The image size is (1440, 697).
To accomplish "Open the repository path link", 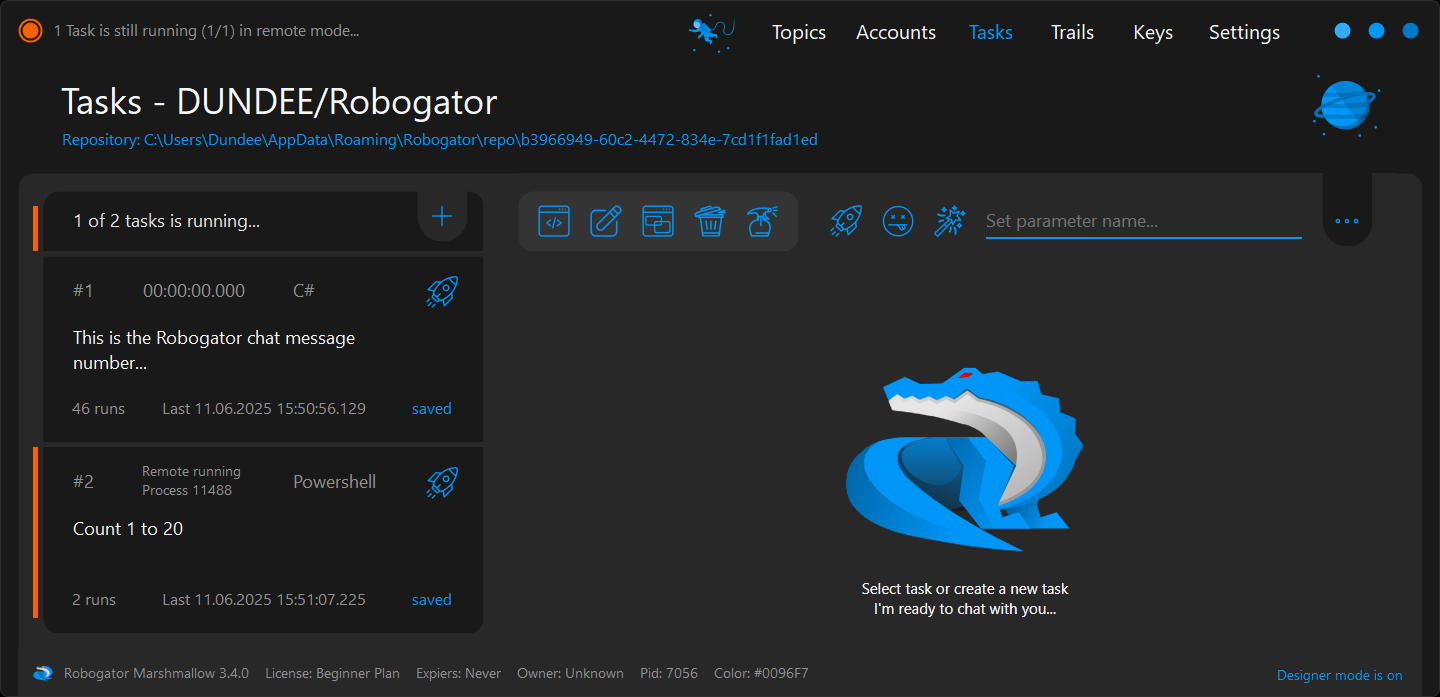I will [440, 140].
